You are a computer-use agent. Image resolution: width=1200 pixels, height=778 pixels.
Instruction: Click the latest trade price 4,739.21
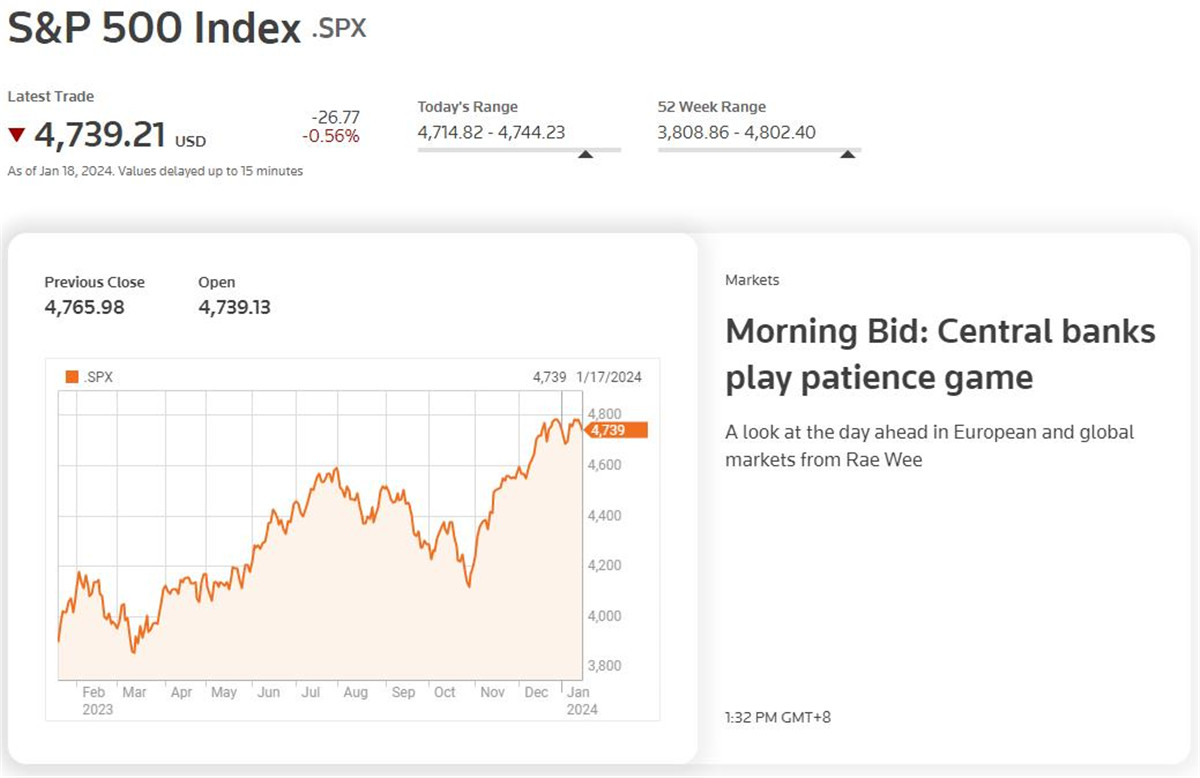click(101, 134)
